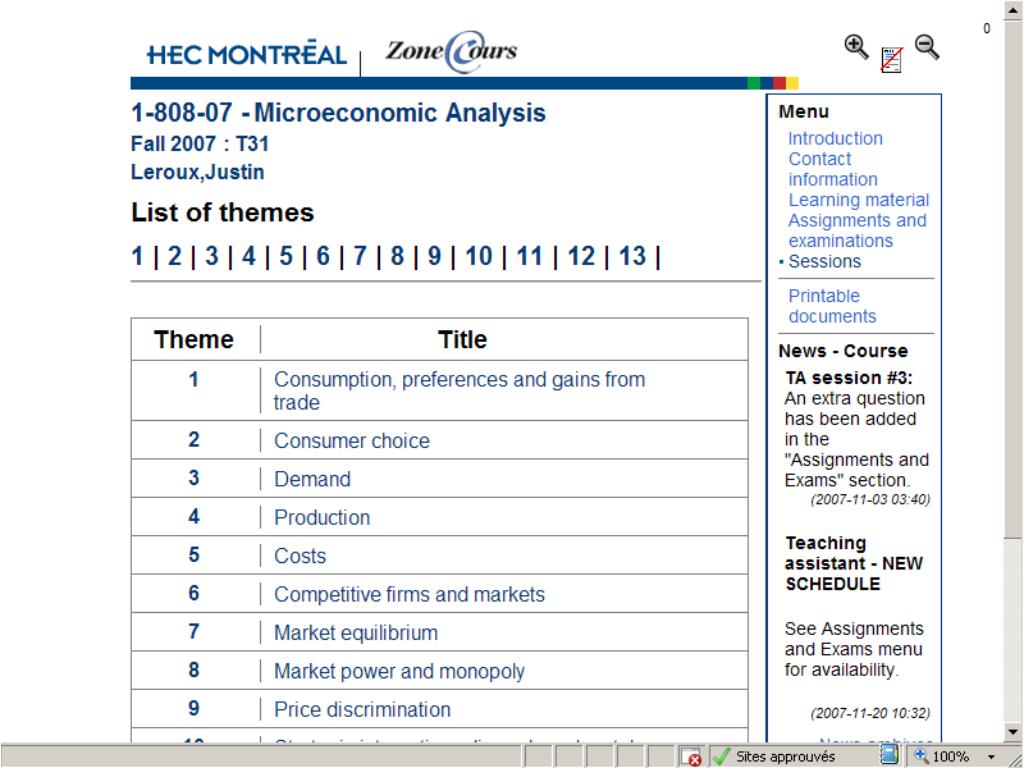Click theme number 1 in table
Image resolution: width=1024 pixels, height=768 pixels.
pos(194,379)
